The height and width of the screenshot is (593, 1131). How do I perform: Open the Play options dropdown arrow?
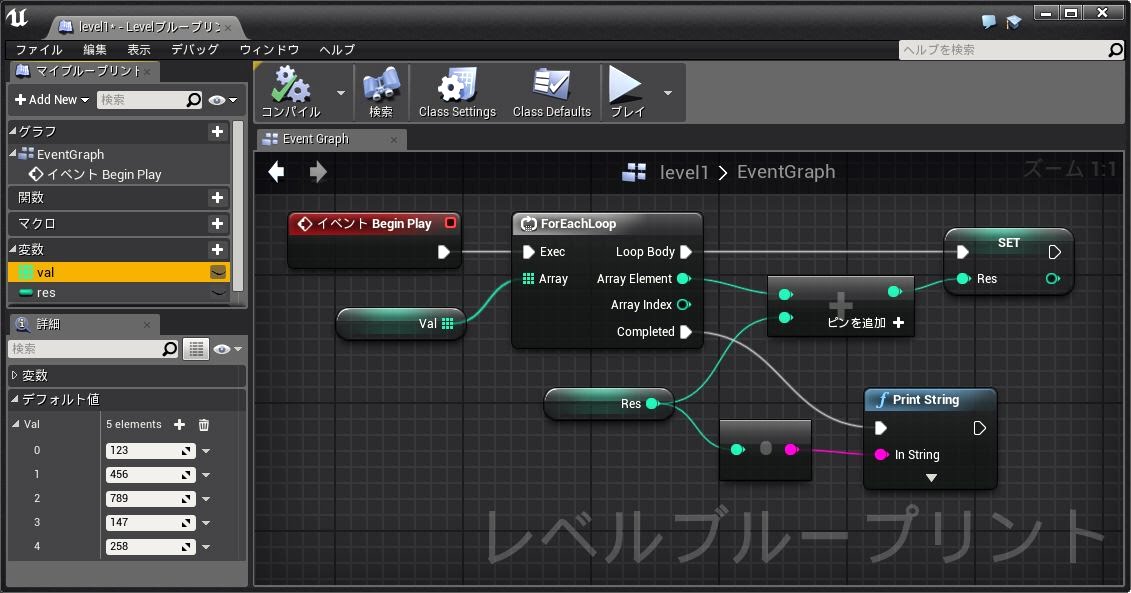point(668,92)
